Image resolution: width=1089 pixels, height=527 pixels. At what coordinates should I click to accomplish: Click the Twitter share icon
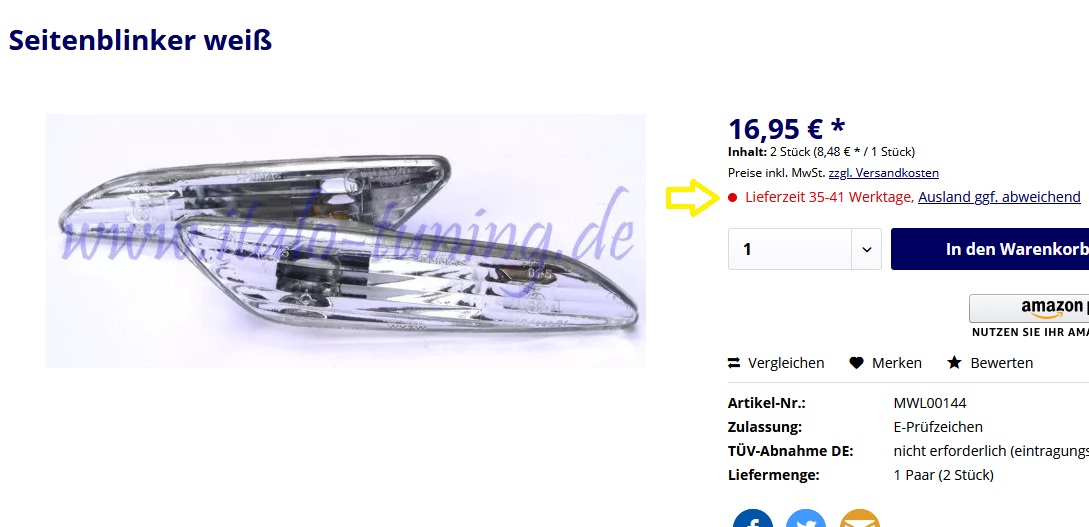tap(806, 518)
